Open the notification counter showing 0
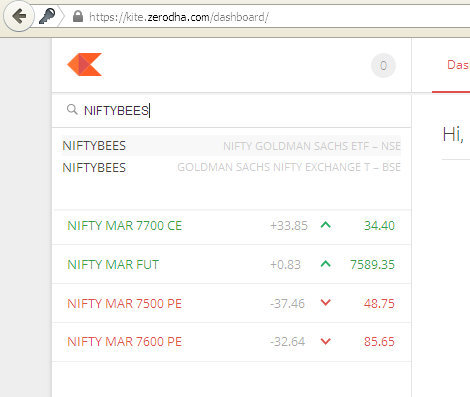 click(x=383, y=66)
